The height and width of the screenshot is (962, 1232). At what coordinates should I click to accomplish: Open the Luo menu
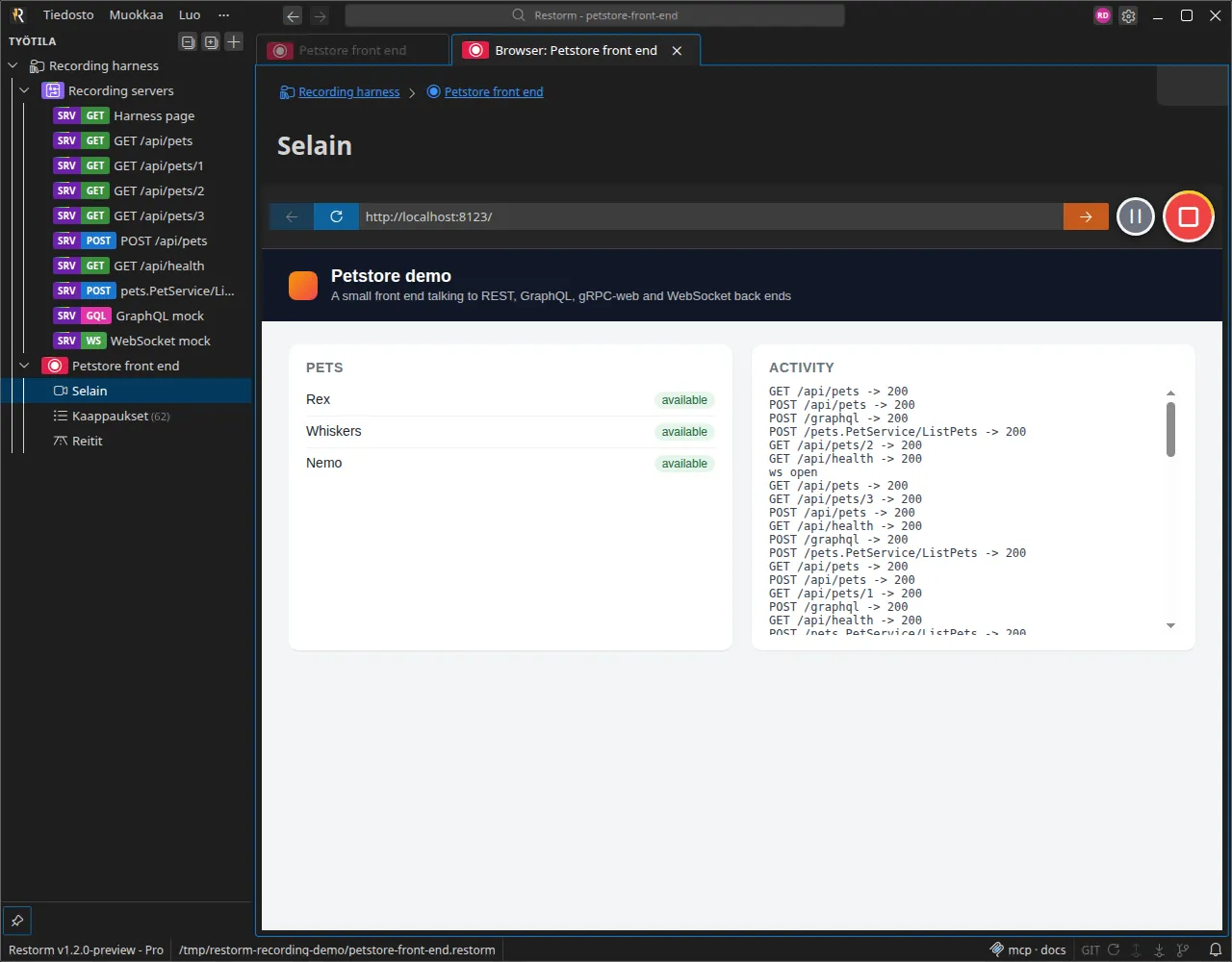(x=190, y=15)
